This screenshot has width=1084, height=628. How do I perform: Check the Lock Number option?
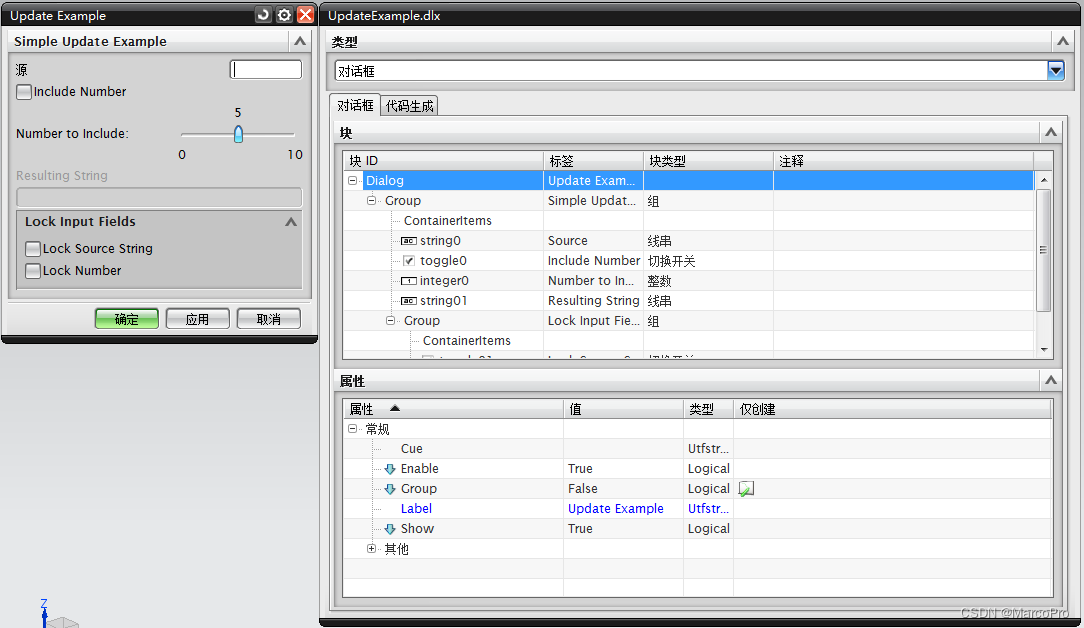point(32,270)
